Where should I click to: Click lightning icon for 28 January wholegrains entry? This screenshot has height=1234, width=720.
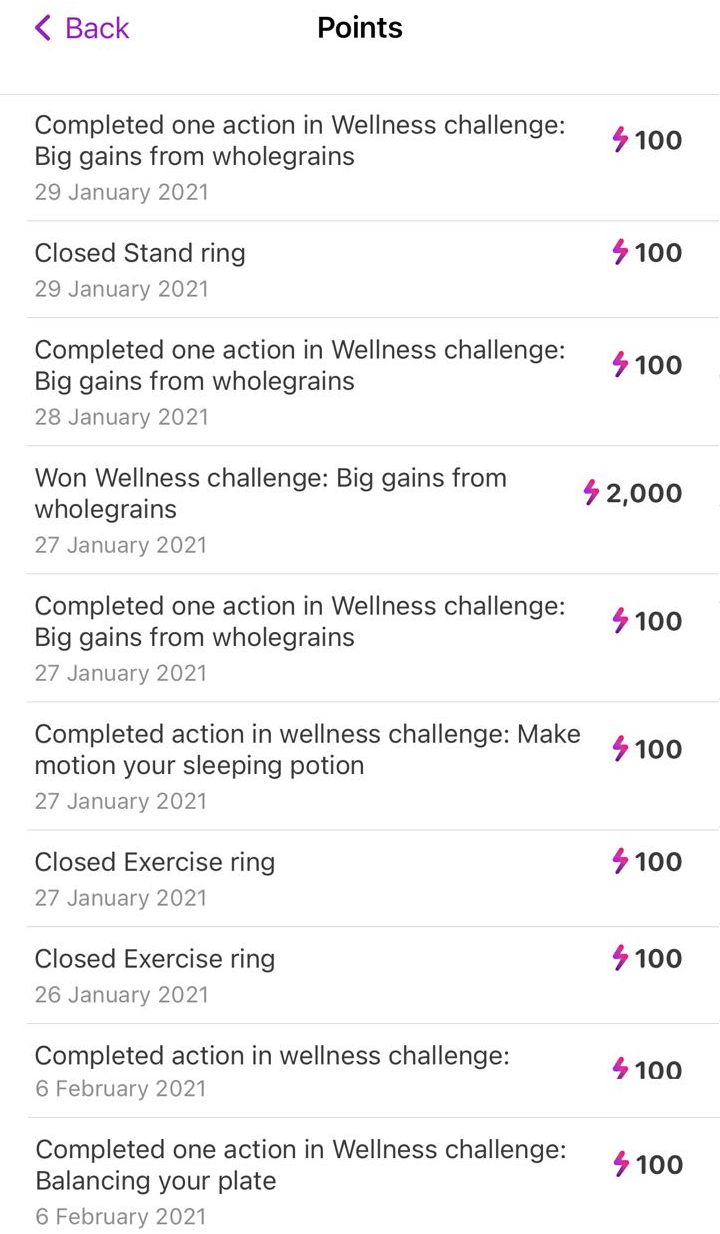[620, 365]
